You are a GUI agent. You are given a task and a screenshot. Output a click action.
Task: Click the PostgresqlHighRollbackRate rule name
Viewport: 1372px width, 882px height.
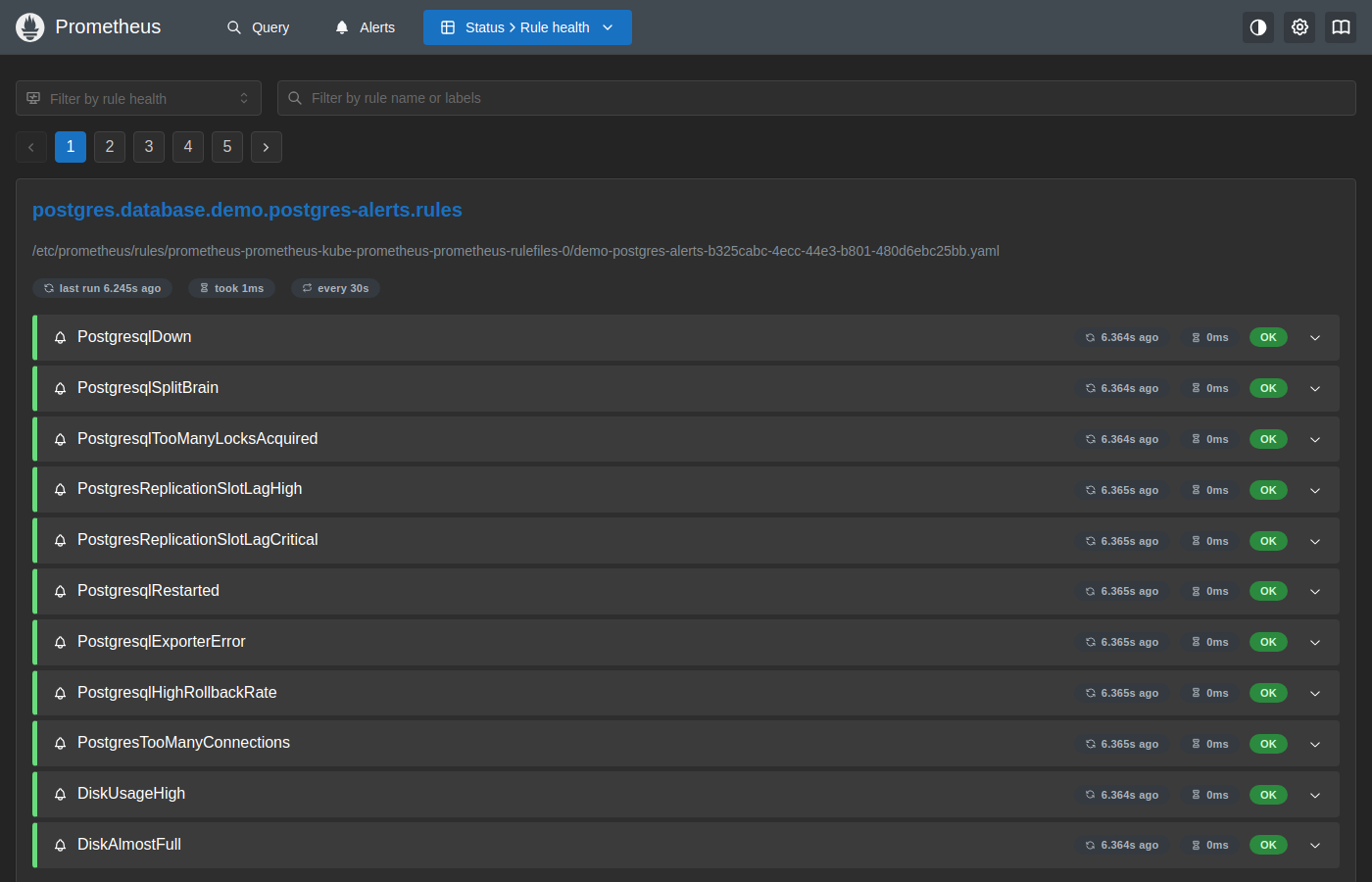point(177,693)
